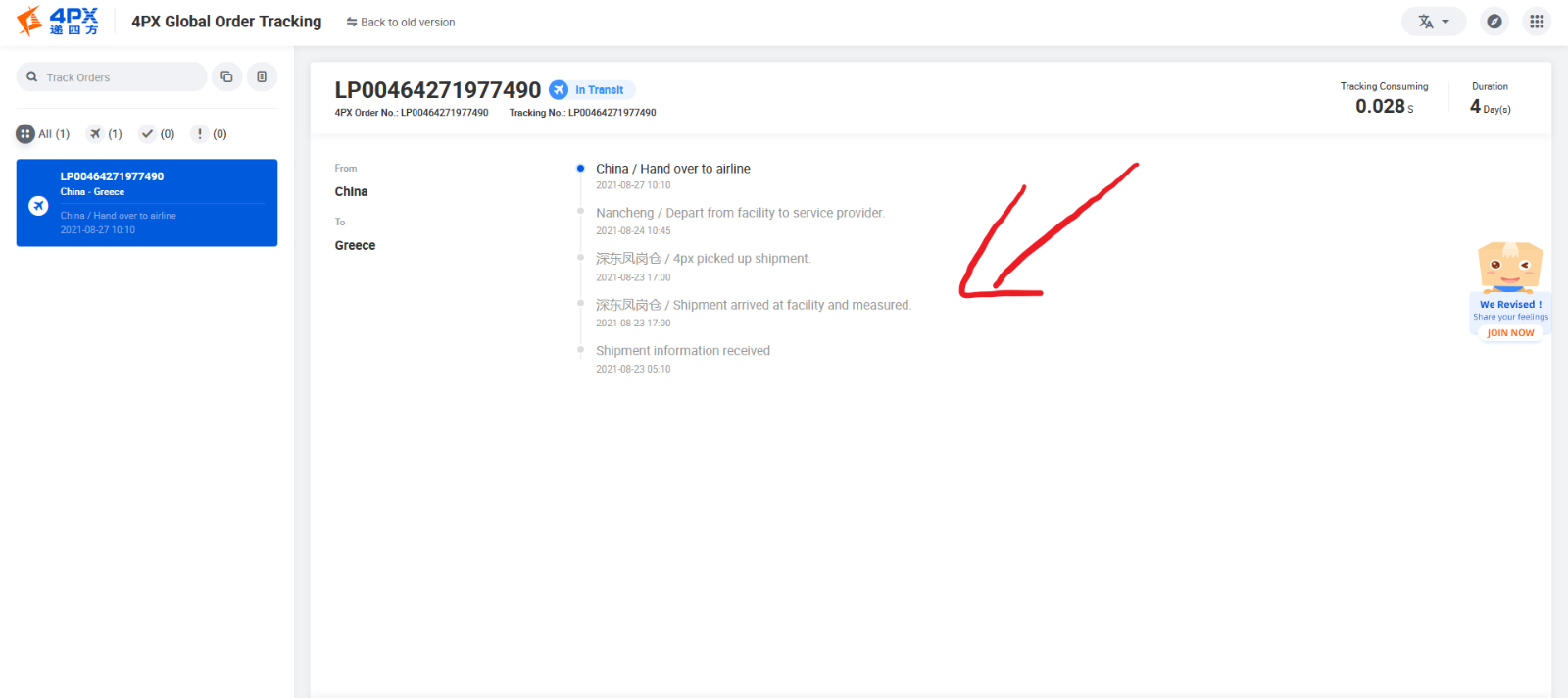Click the feedback mascot box image
The image size is (1568, 698).
pos(1510,267)
